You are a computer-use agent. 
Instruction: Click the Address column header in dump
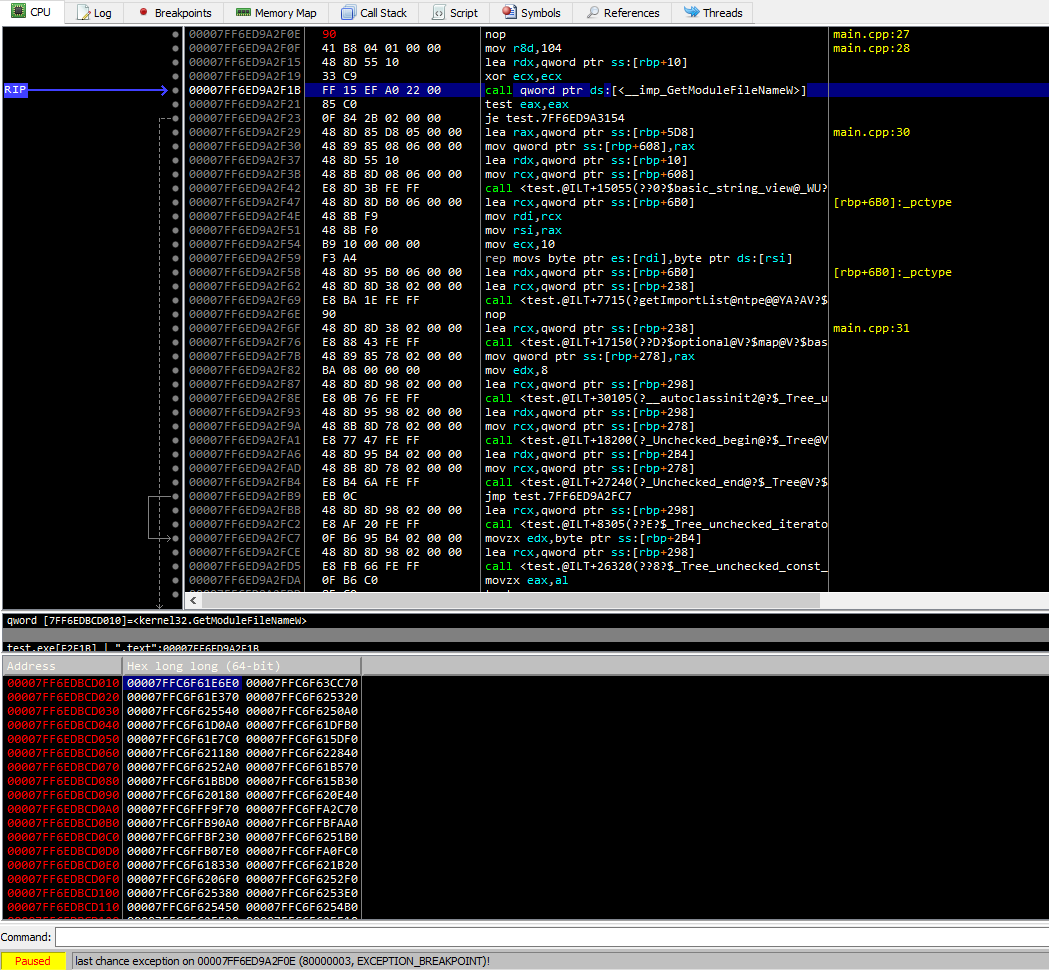[x=32, y=666]
